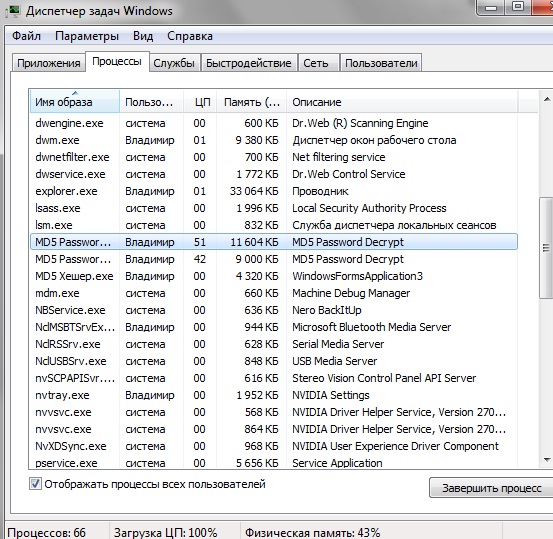Click the Task Manager title bar icon
553x539 pixels.
click(13, 11)
